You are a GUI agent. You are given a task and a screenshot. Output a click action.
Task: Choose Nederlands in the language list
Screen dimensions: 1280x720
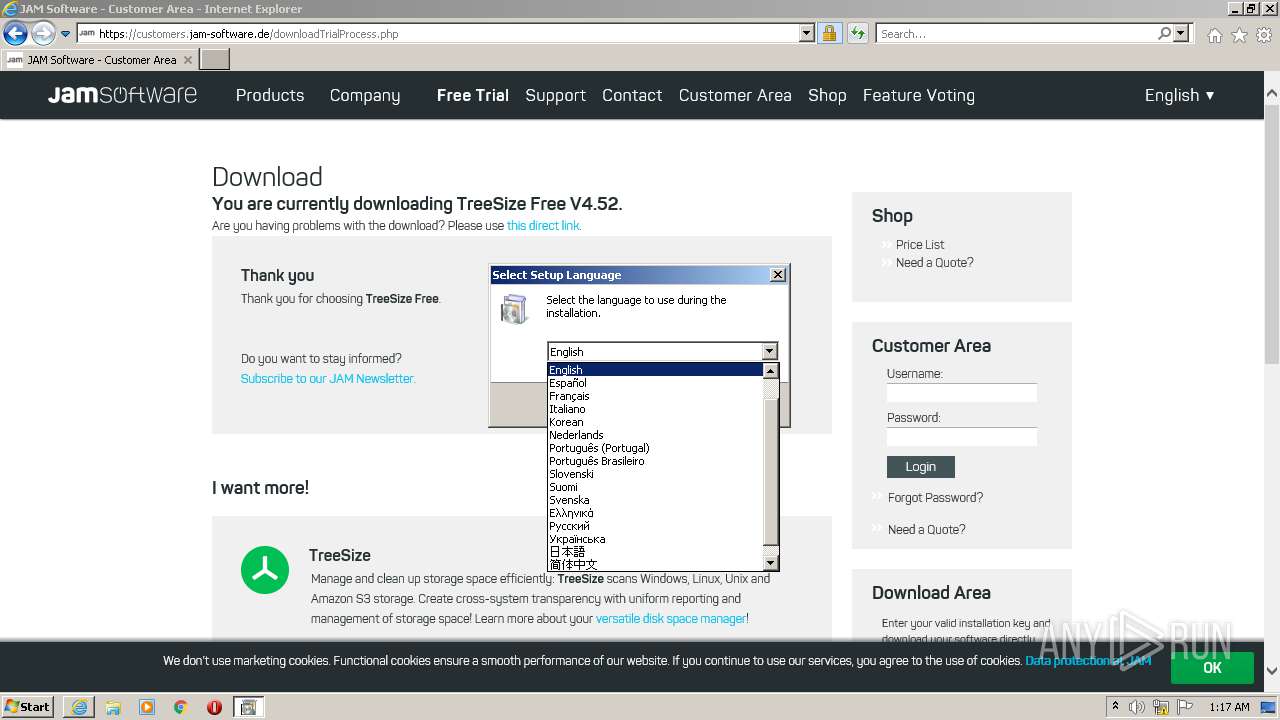(656, 435)
